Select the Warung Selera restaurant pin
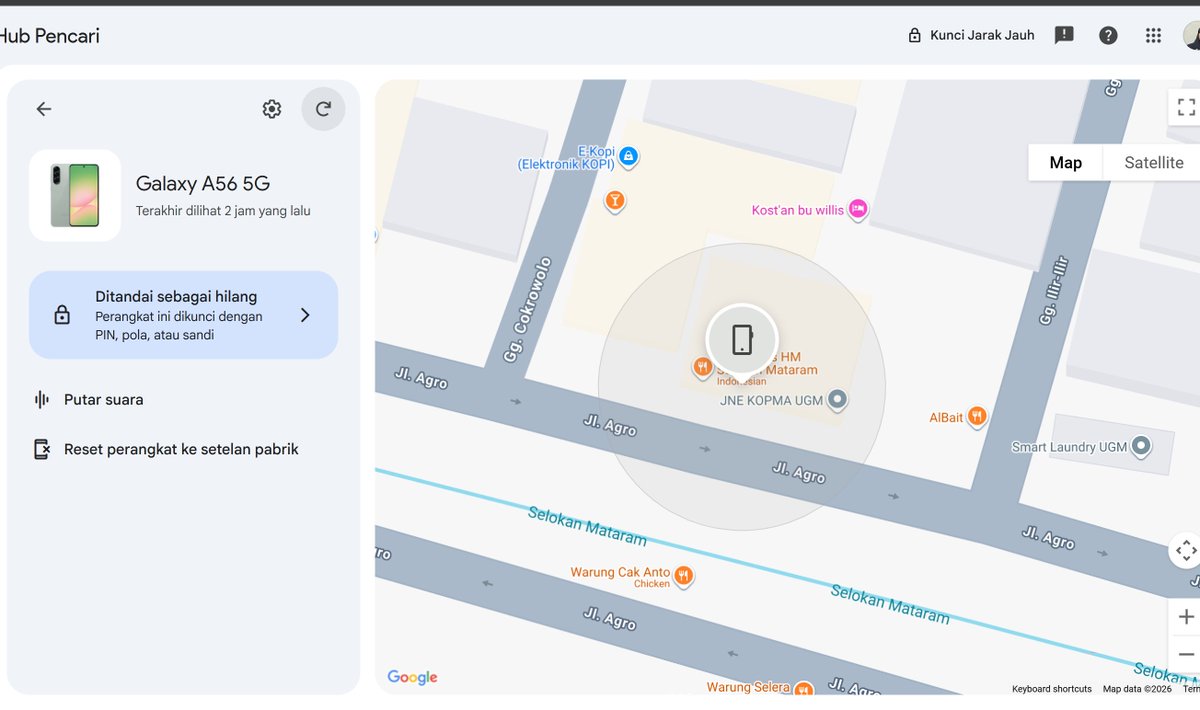The width and height of the screenshot is (1200, 710). point(805,688)
